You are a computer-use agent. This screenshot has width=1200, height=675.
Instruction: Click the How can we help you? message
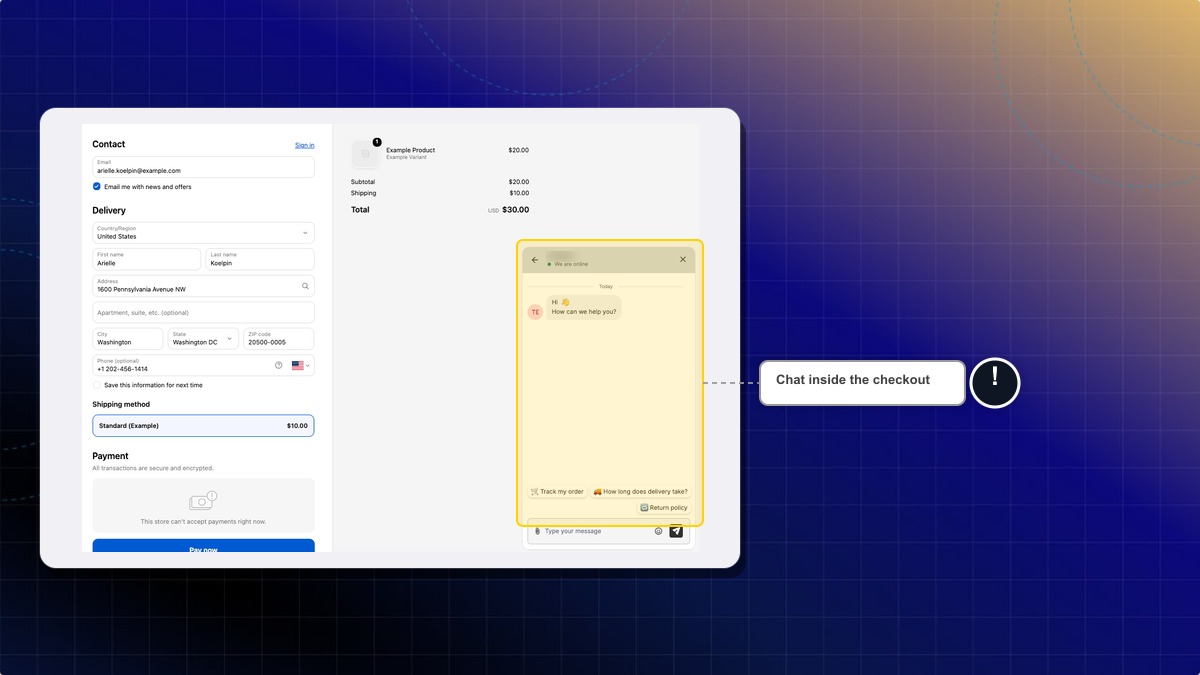pos(584,312)
